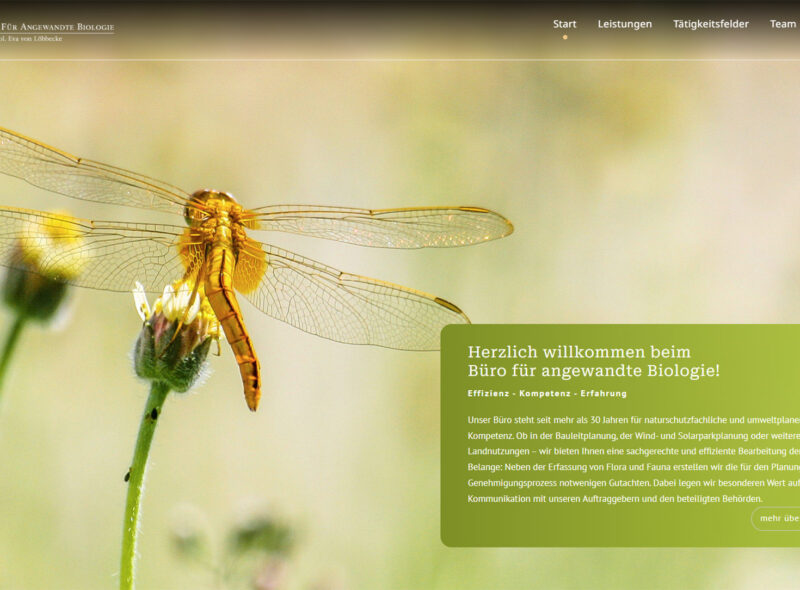Click the 'mehr über' button
The height and width of the screenshot is (590, 800).
[778, 518]
